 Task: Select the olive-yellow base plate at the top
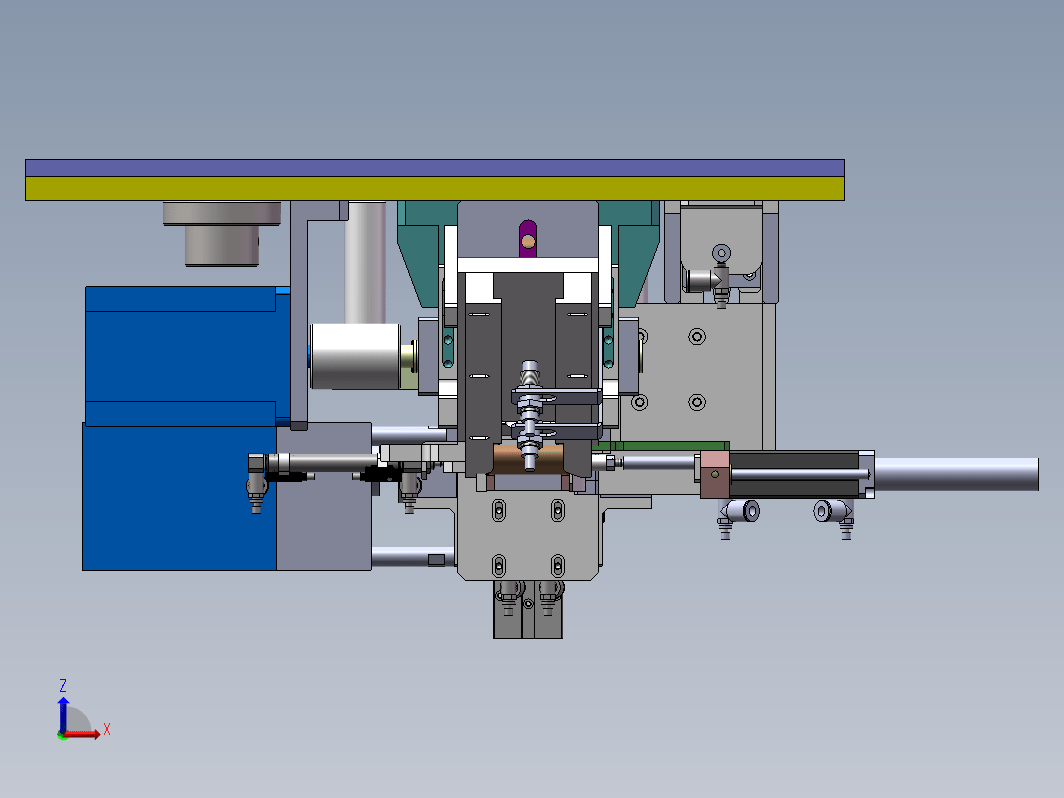coord(434,188)
